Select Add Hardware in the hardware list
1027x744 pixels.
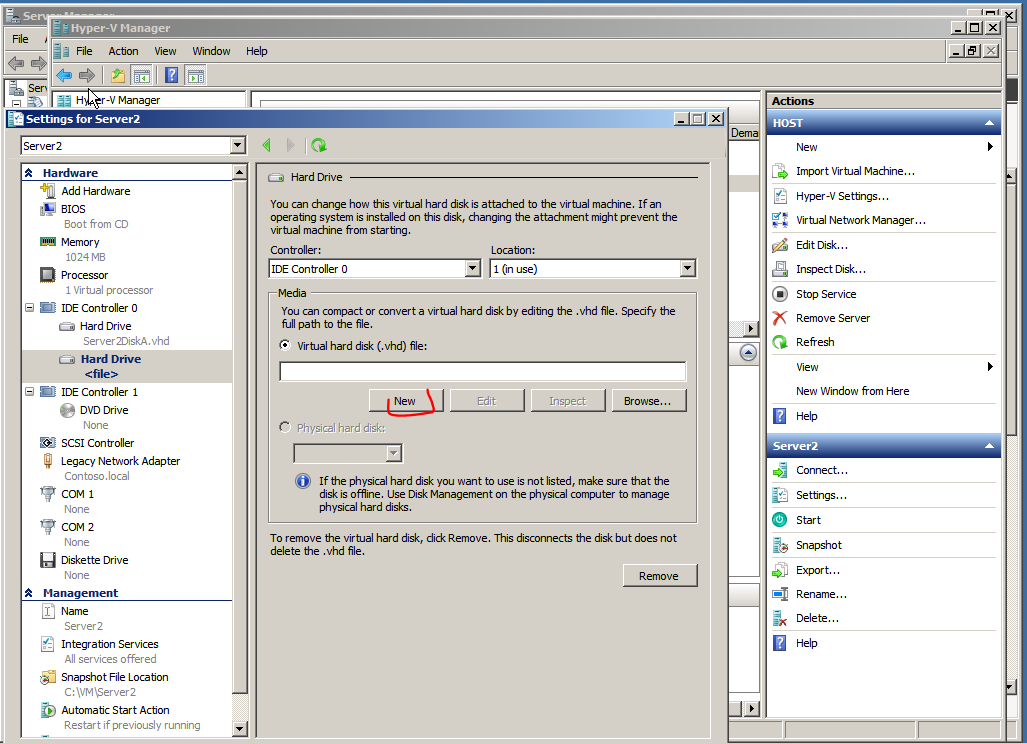96,191
